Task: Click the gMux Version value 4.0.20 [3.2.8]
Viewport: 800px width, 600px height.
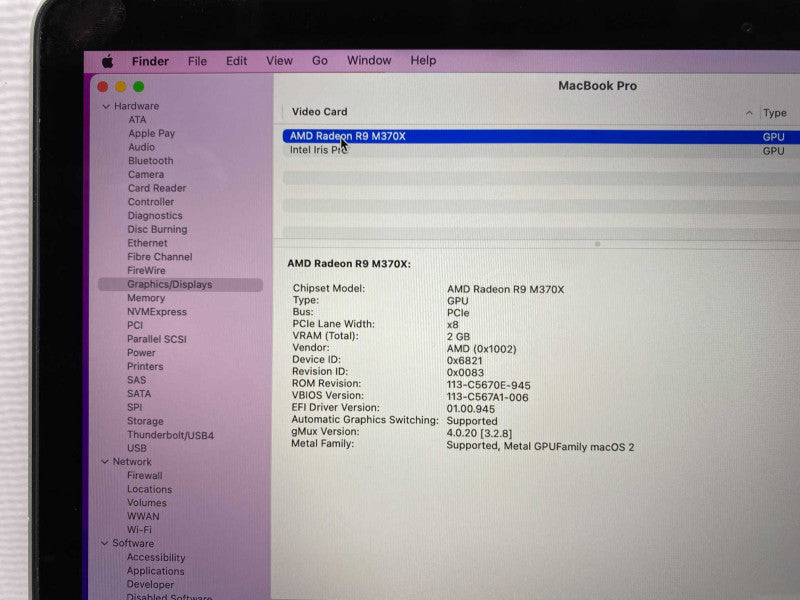Action: click(x=479, y=434)
